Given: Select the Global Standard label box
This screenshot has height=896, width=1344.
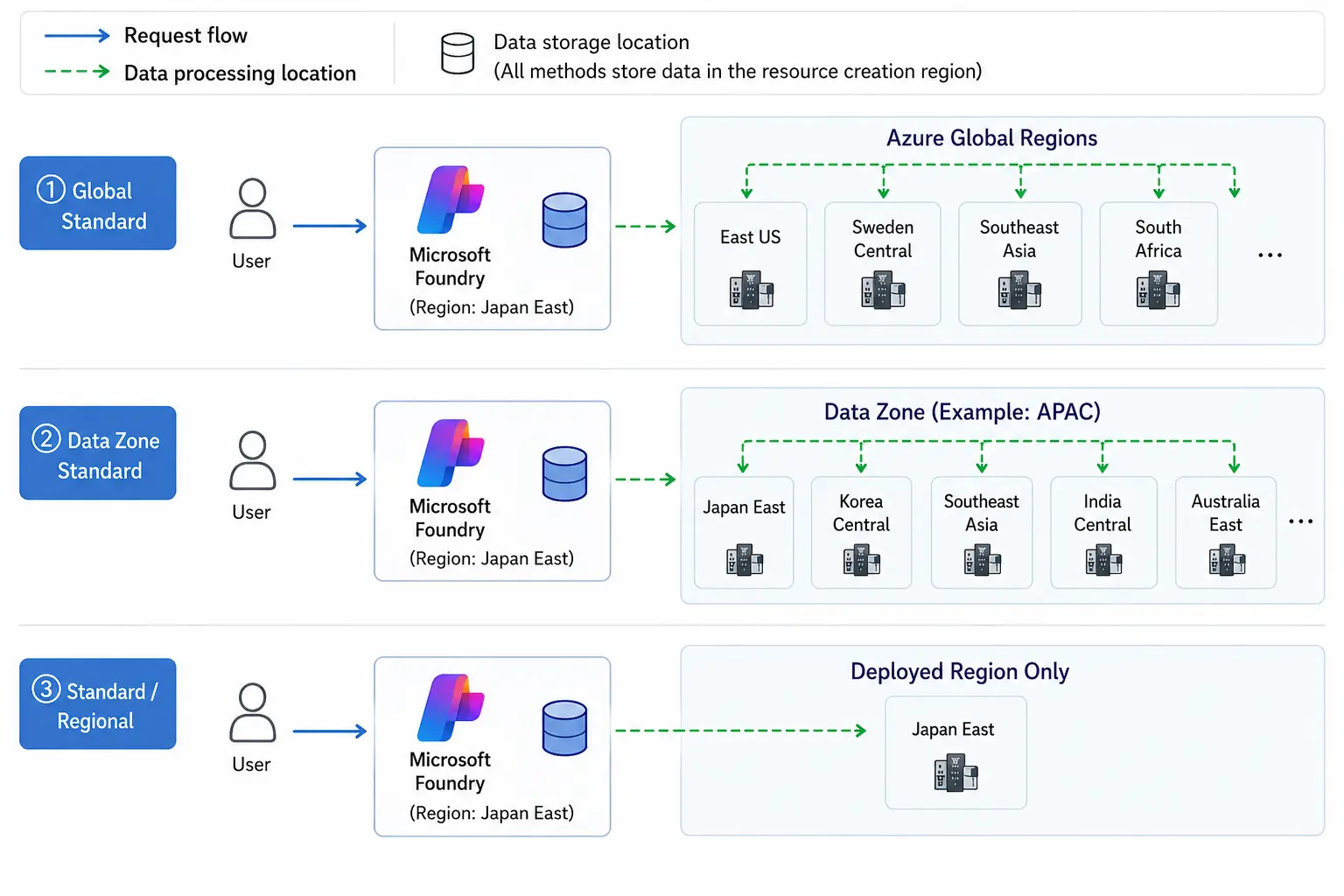Looking at the screenshot, I should tap(98, 203).
